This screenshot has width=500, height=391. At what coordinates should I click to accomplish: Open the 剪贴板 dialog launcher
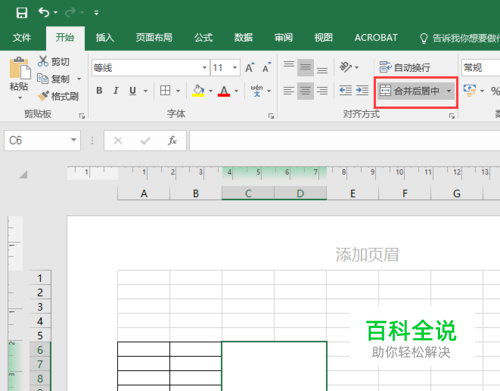coord(82,116)
